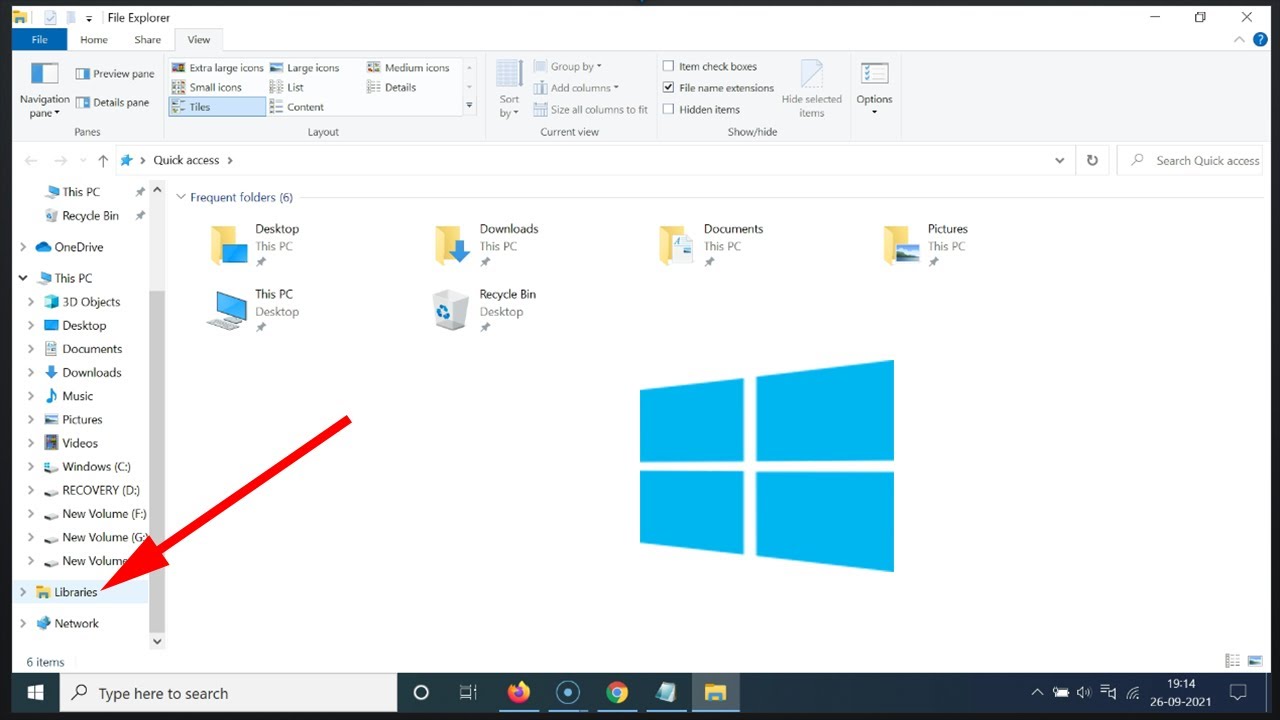
Task: Expand Windows (C:) drive node
Action: pos(31,467)
